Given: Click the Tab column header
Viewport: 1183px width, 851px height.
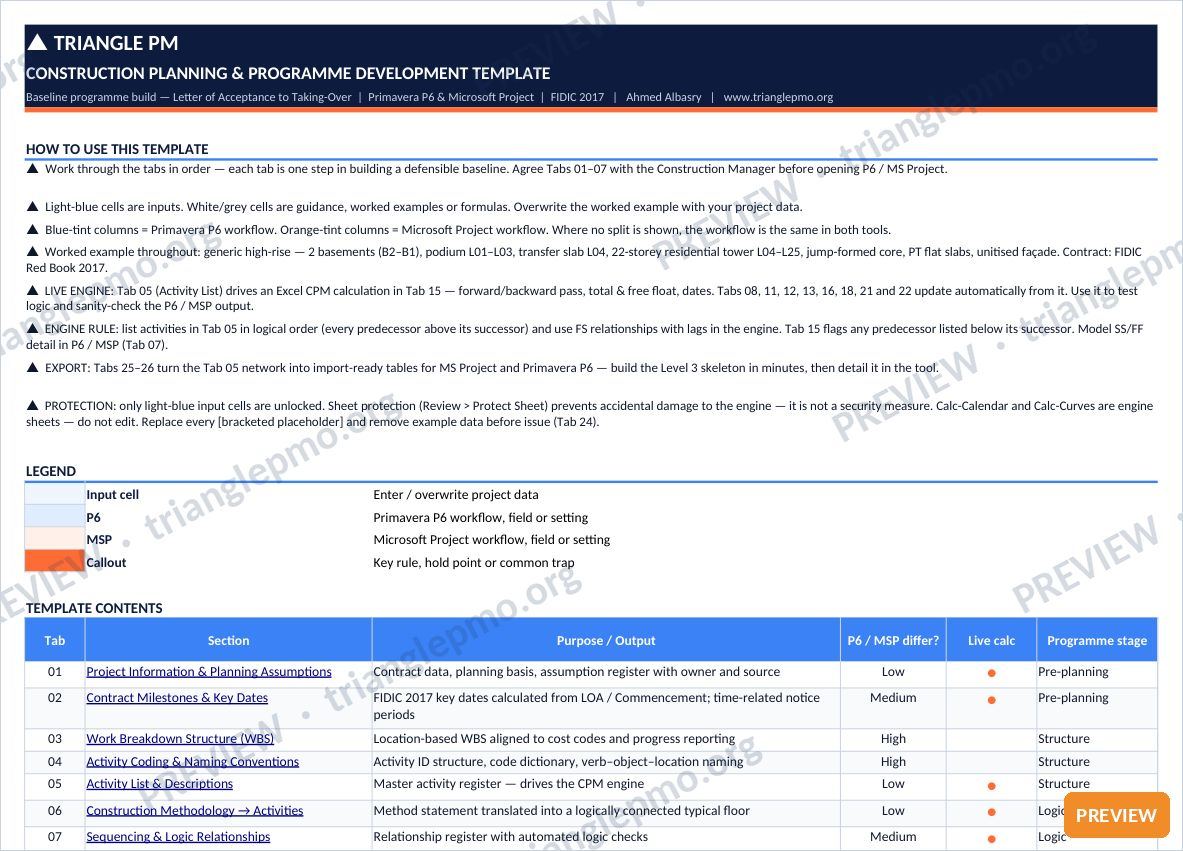Looking at the screenshot, I should (54, 641).
